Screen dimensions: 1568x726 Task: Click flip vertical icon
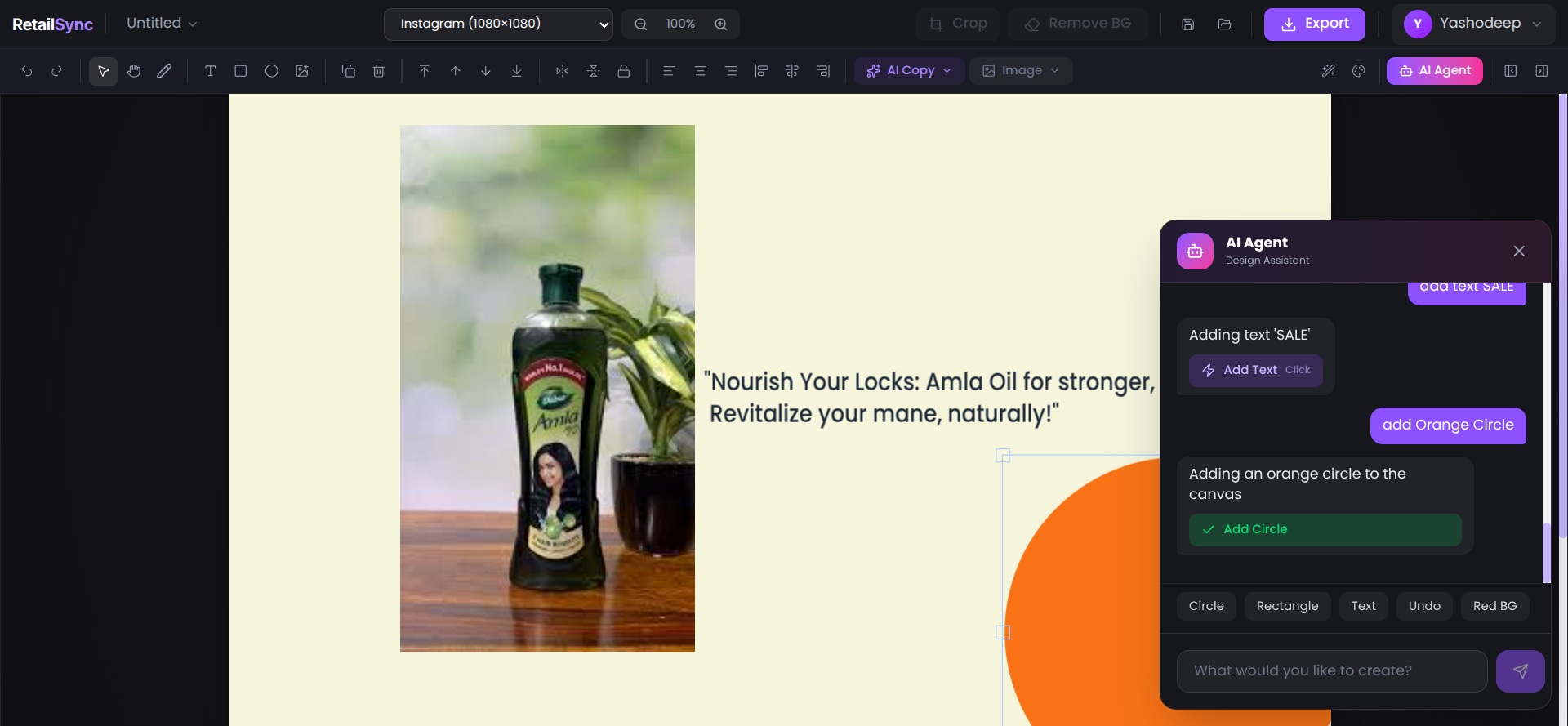pos(594,71)
